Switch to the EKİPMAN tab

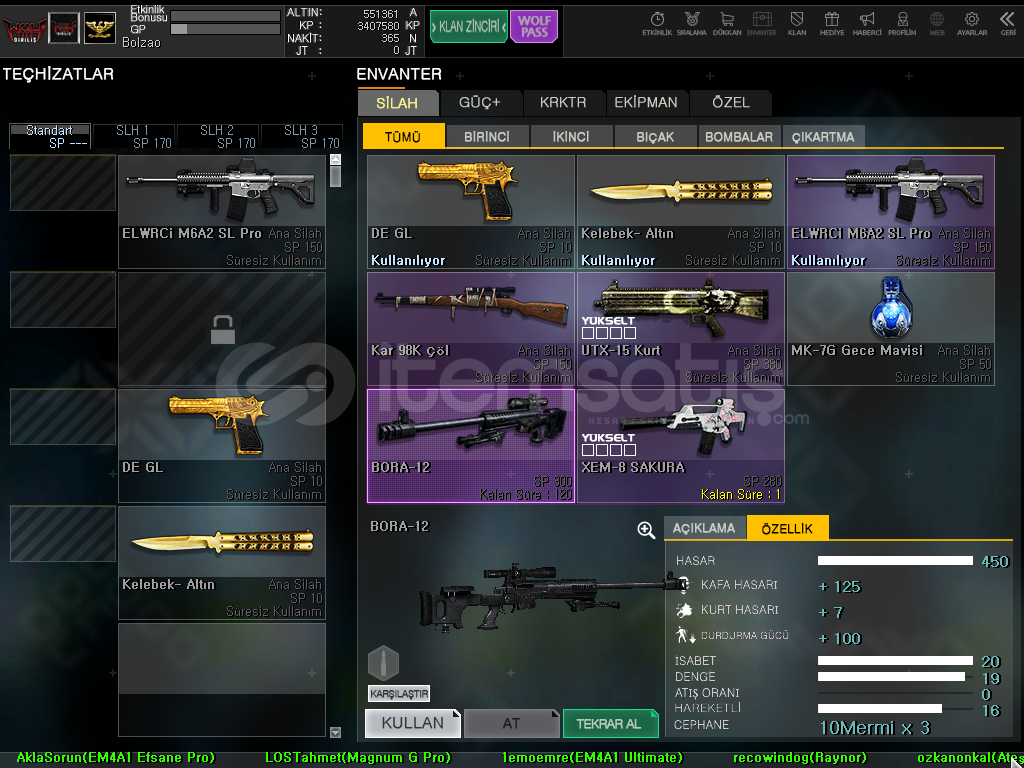pos(646,103)
